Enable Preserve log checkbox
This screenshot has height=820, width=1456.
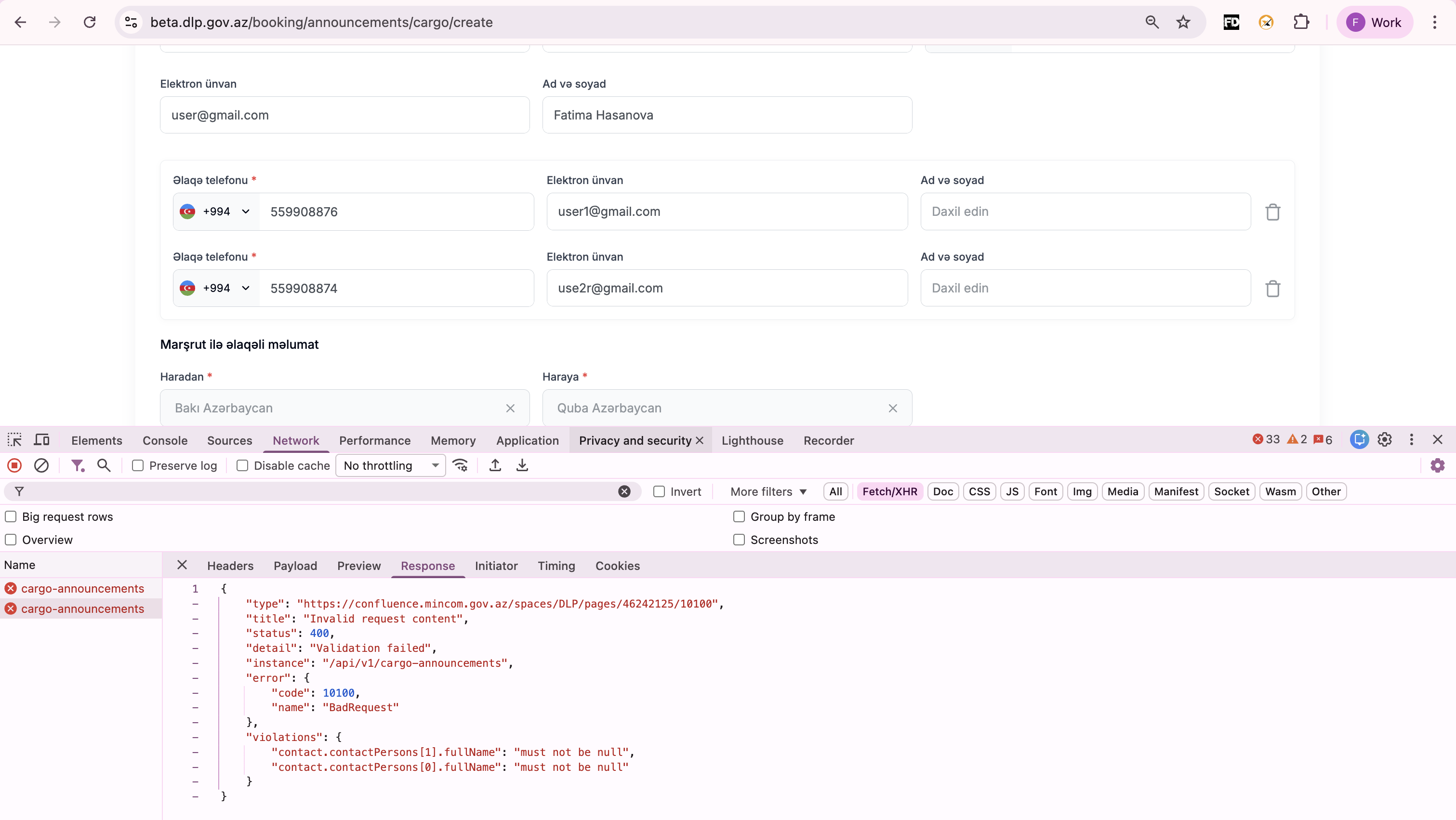pyautogui.click(x=137, y=466)
